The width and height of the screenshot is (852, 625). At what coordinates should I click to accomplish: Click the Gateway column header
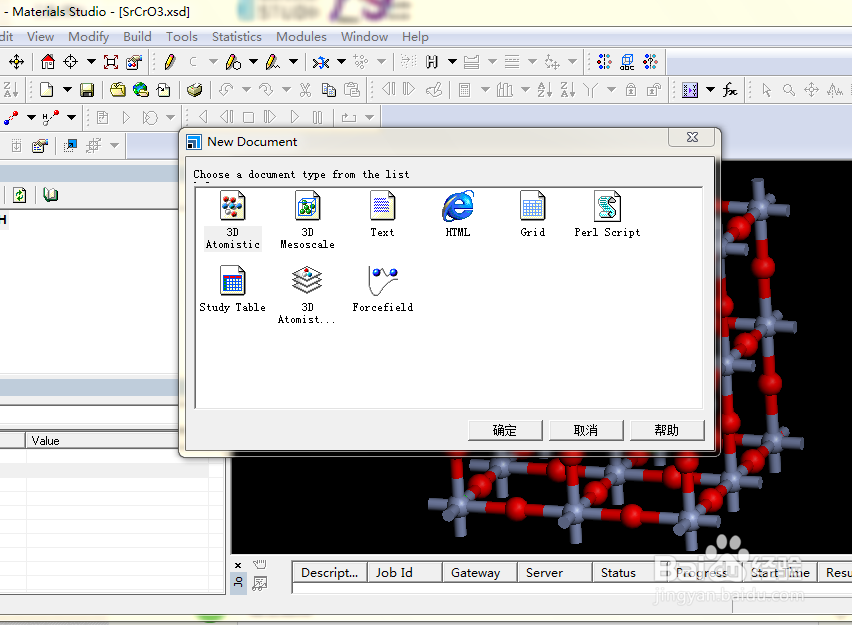(480, 573)
